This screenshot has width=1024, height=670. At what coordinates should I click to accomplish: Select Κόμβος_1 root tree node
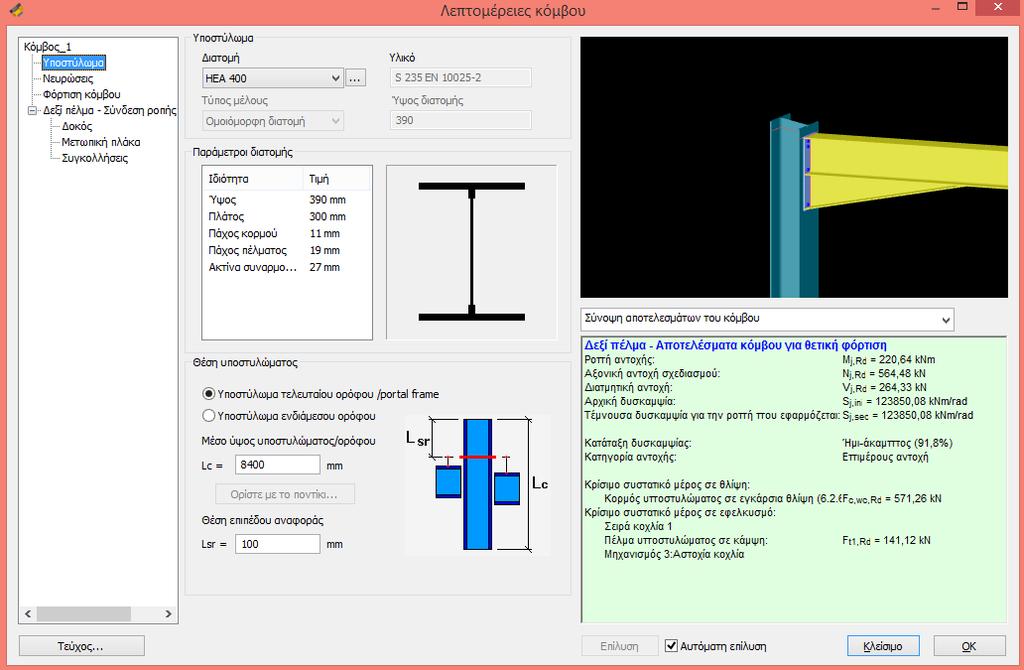47,46
